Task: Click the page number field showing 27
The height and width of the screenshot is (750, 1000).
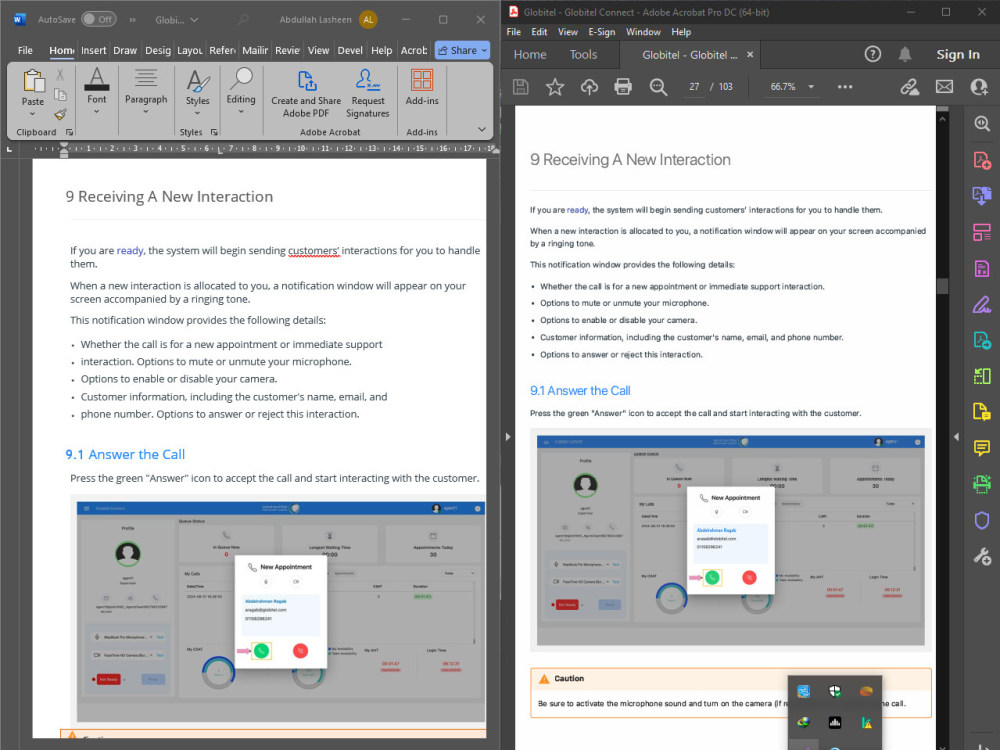Action: (694, 87)
